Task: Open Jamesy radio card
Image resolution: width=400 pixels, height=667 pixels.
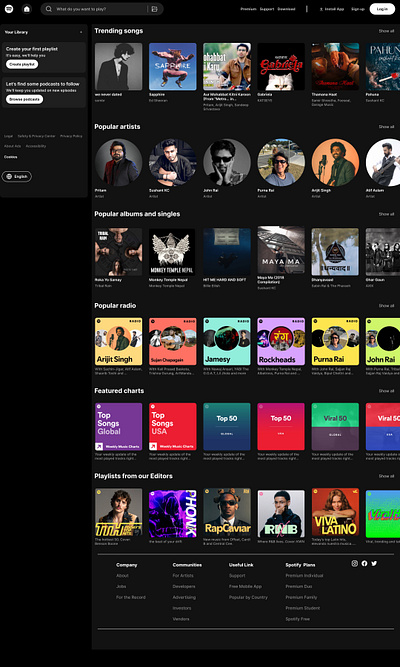Action: point(227,341)
